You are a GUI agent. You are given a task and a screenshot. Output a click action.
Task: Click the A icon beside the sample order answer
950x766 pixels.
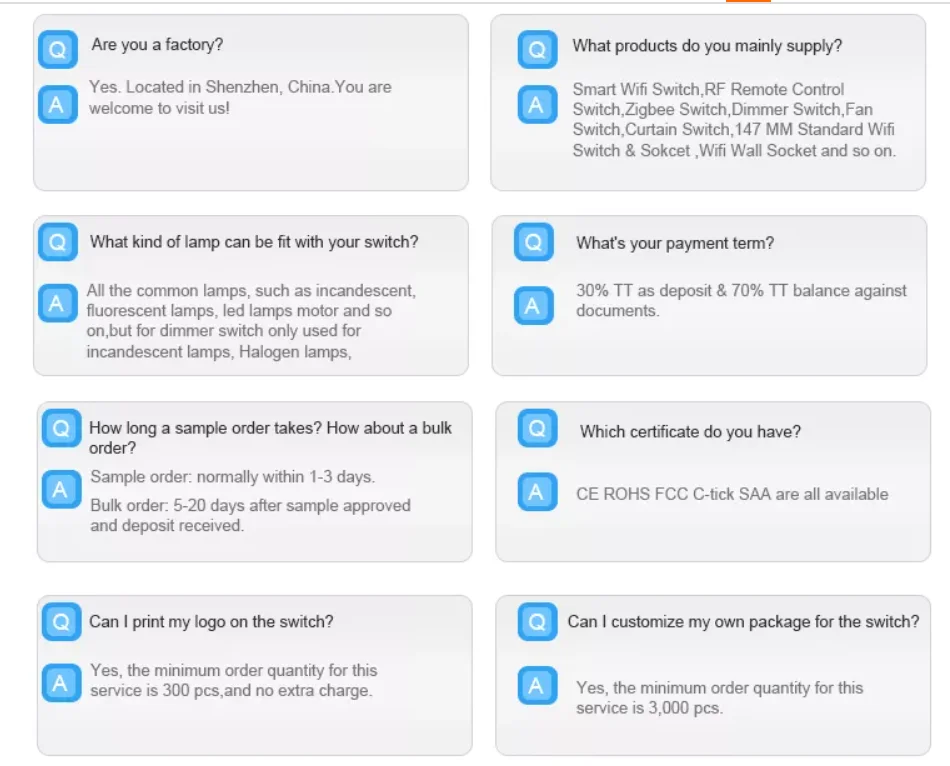(x=61, y=489)
